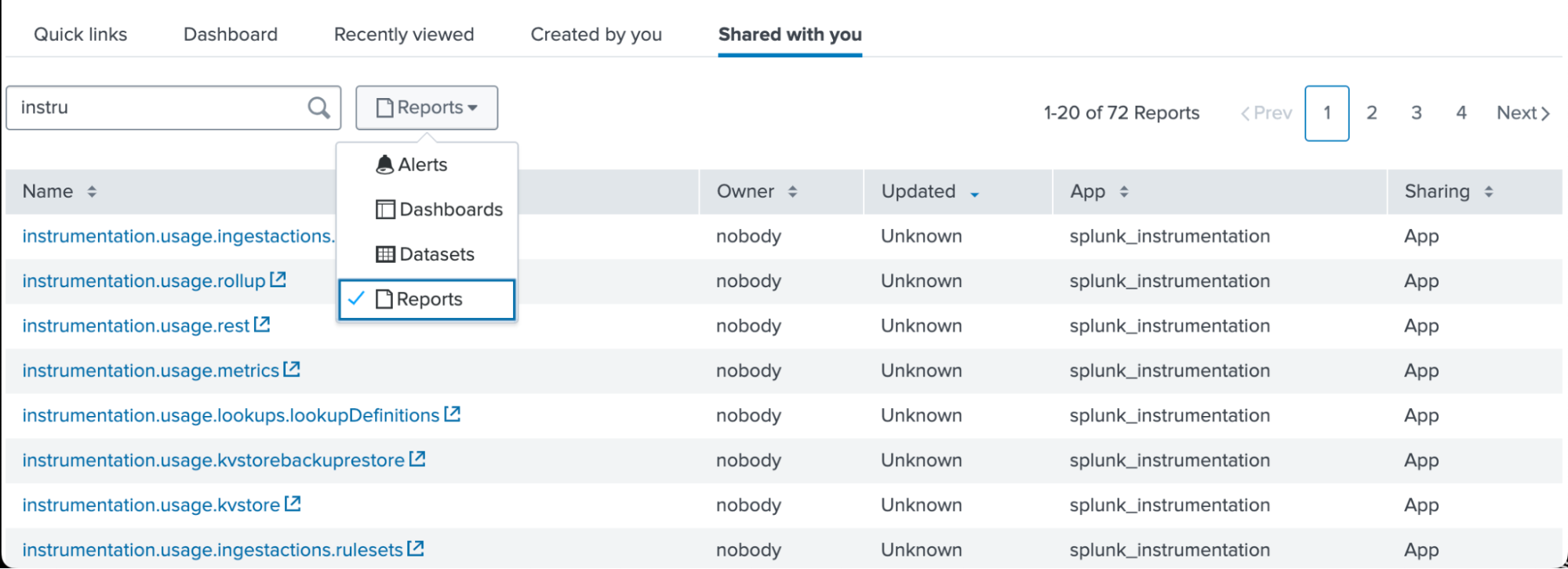This screenshot has width=1568, height=569.
Task: Pick Datasets from the type menu
Action: 436,254
